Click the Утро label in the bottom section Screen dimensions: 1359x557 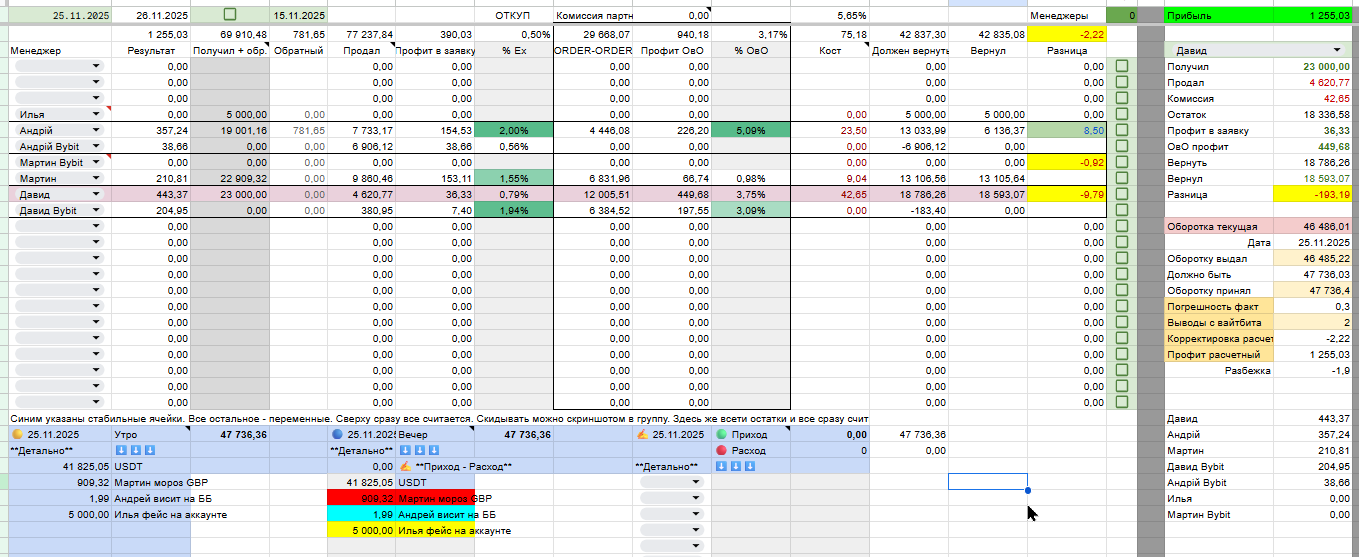(151, 435)
